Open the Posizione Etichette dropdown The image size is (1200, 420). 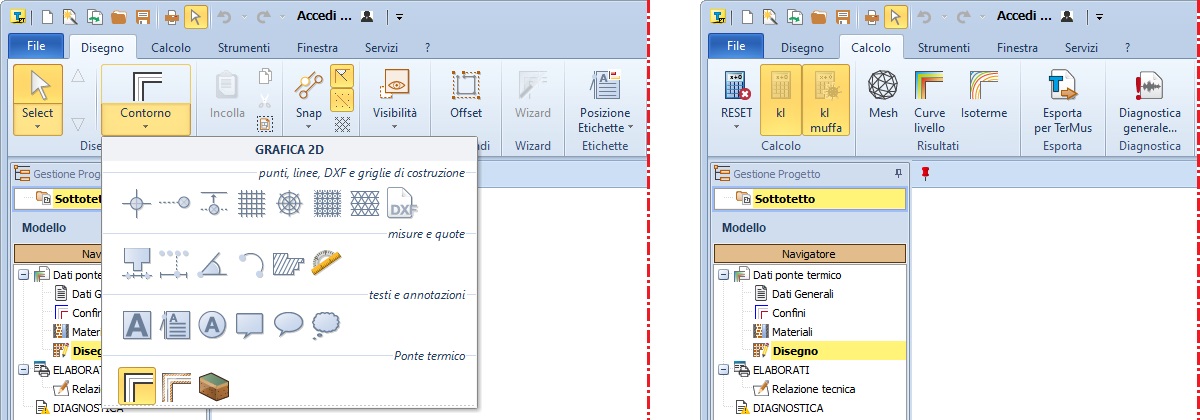(x=632, y=127)
